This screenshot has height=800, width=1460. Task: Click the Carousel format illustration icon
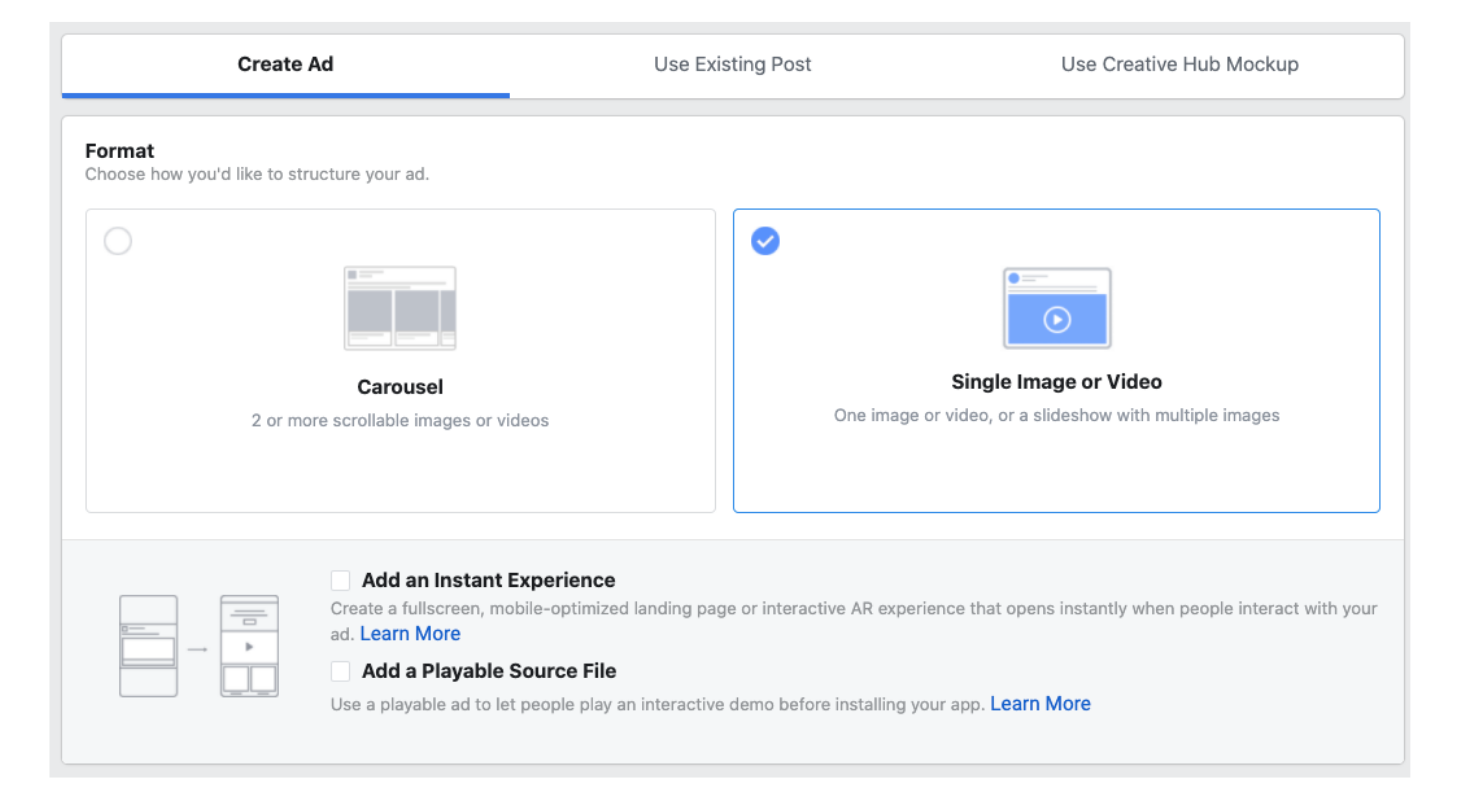pyautogui.click(x=400, y=308)
